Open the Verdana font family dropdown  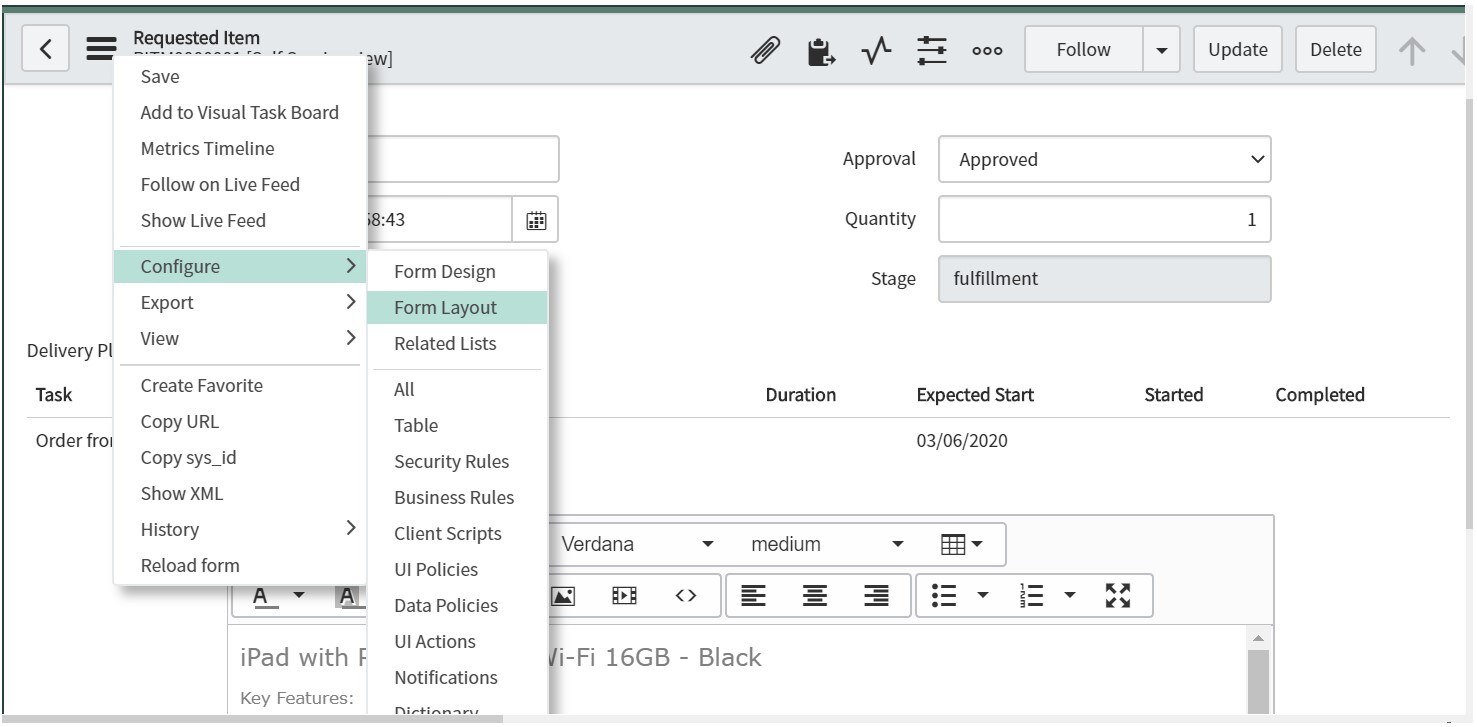pyautogui.click(x=637, y=545)
